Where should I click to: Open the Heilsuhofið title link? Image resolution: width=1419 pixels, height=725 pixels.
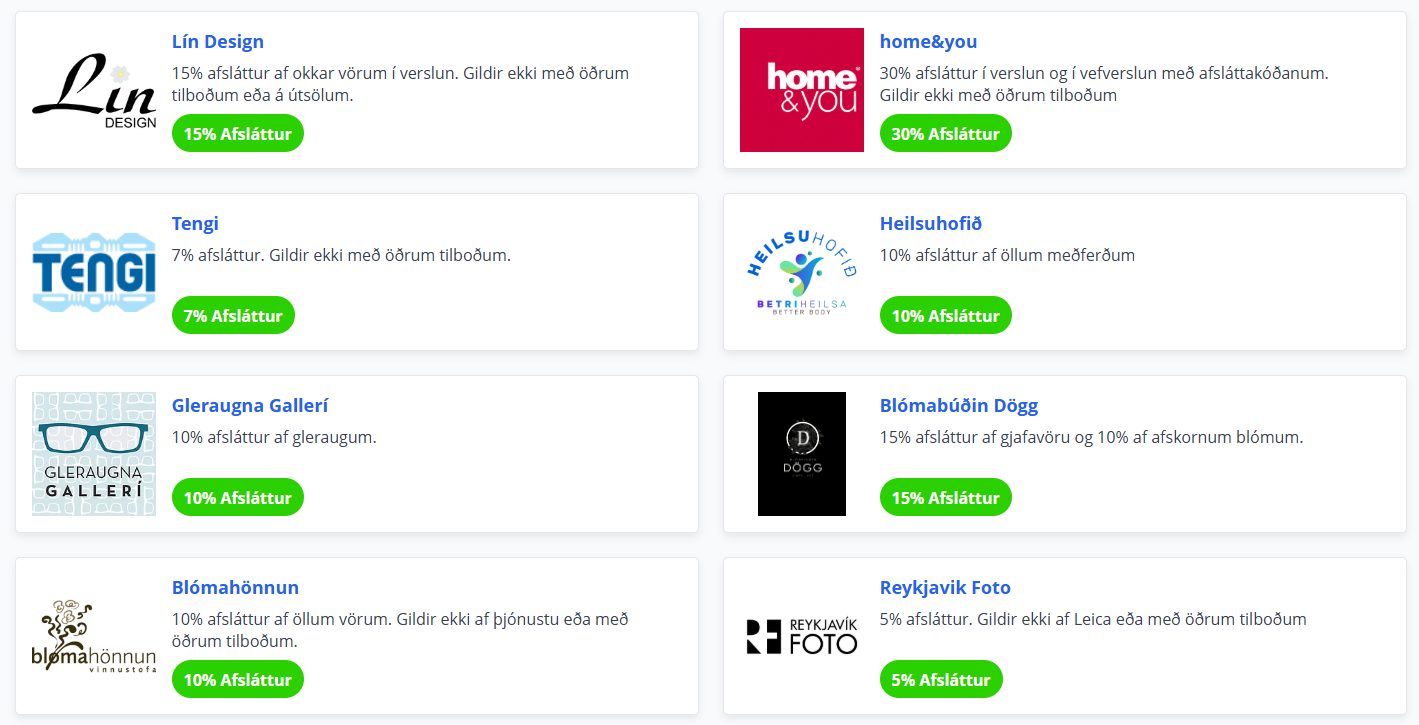point(930,224)
